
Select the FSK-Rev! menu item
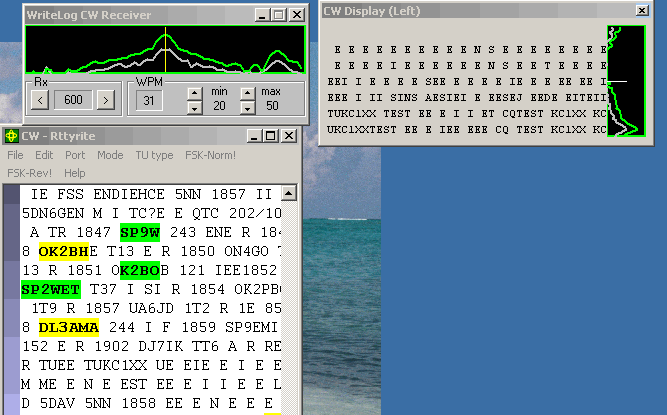pos(29,173)
